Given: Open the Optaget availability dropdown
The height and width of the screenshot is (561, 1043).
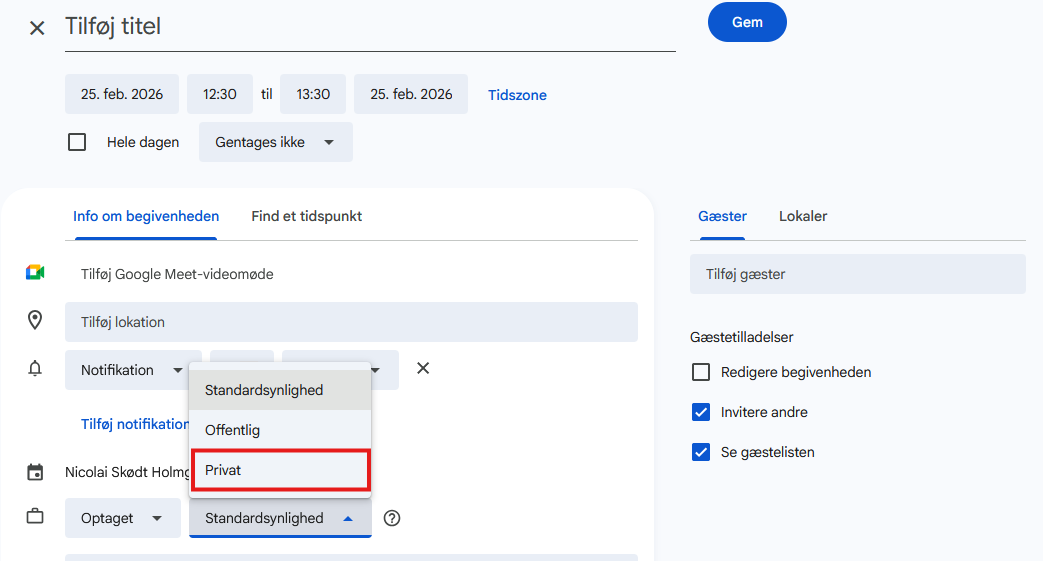Looking at the screenshot, I should [122, 518].
